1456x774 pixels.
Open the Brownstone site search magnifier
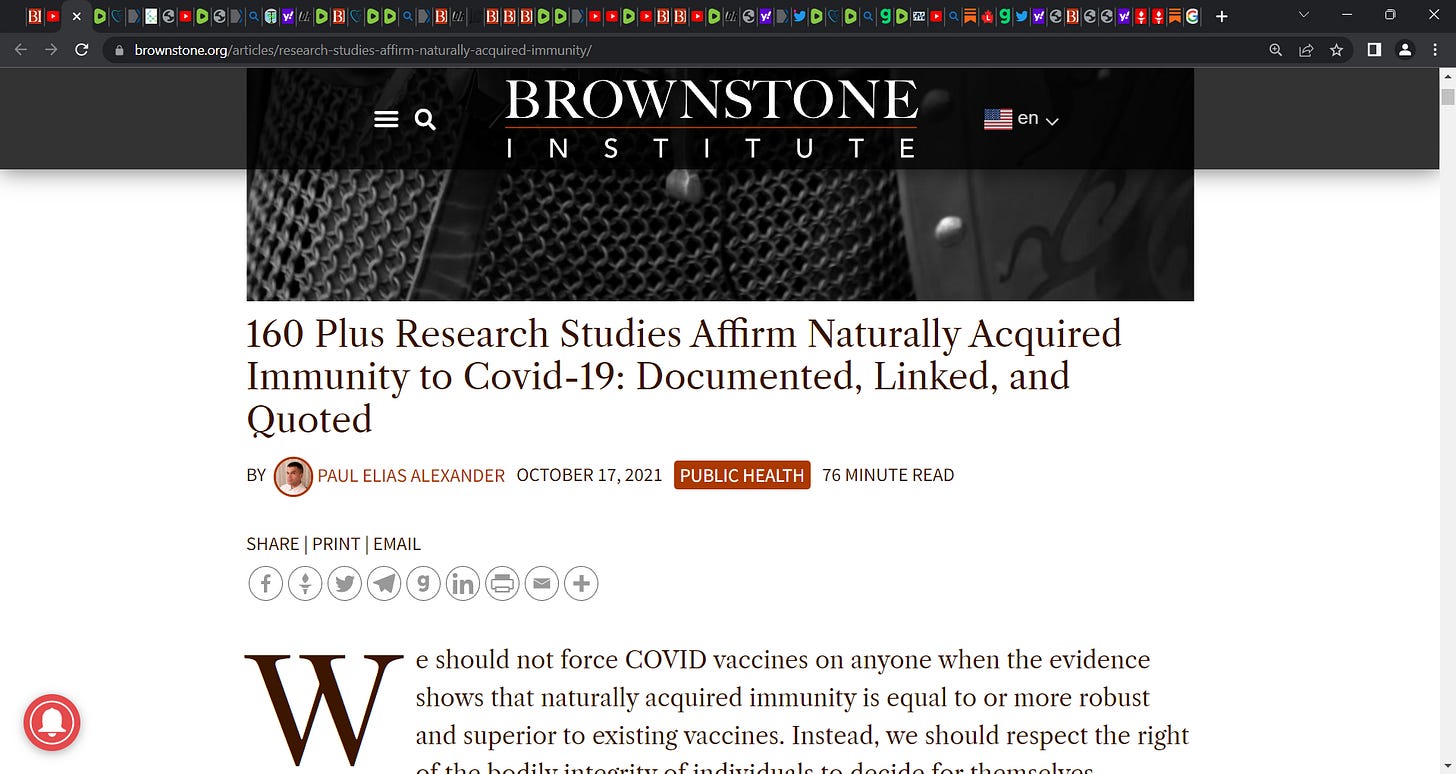[x=425, y=120]
